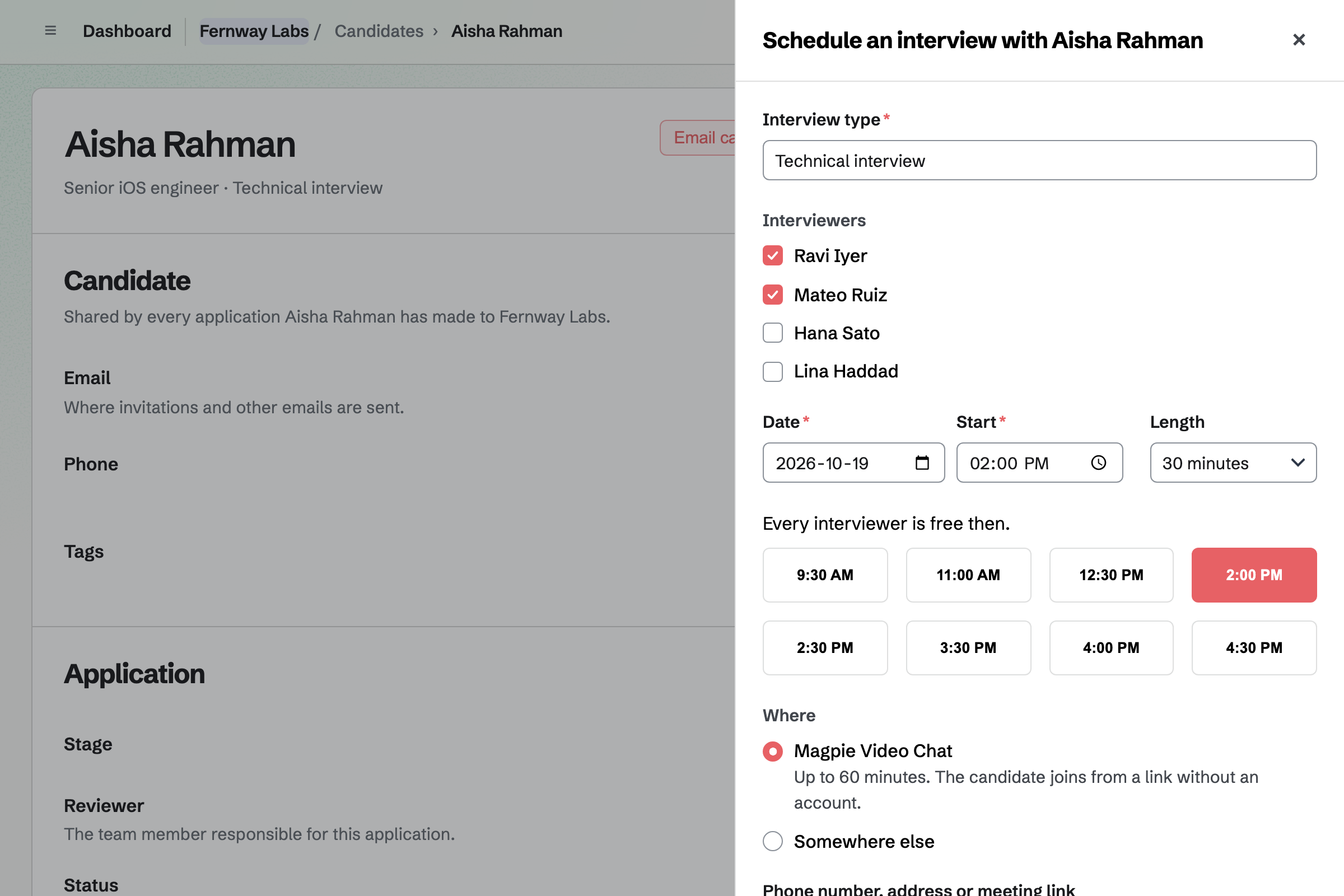1344x896 pixels.
Task: Close the schedule interview panel
Action: click(x=1298, y=40)
